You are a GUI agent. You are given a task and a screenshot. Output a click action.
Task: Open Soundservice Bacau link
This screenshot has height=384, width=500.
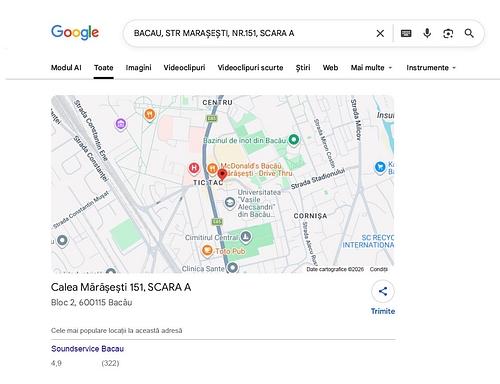[x=87, y=349]
